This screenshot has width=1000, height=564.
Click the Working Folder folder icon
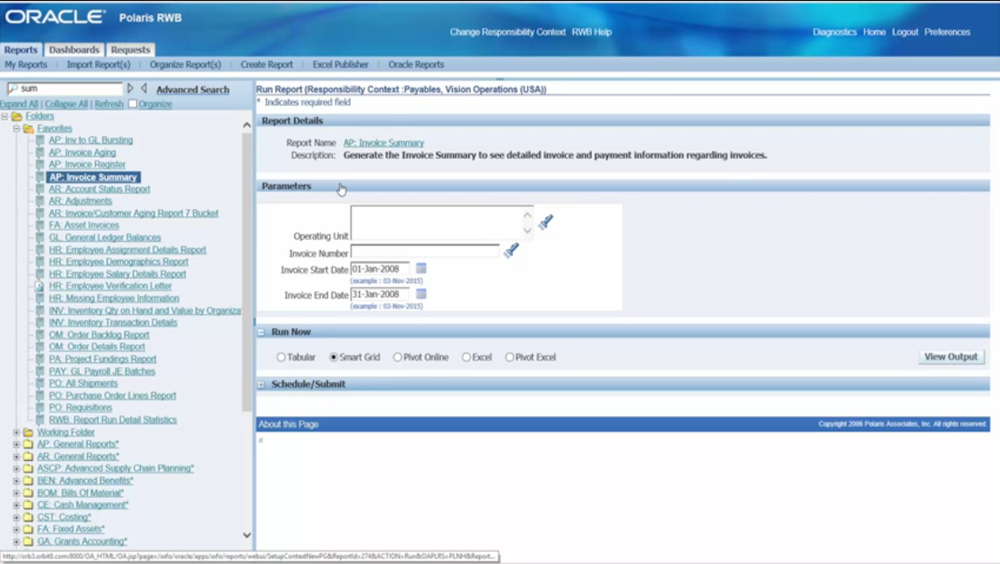coord(28,432)
